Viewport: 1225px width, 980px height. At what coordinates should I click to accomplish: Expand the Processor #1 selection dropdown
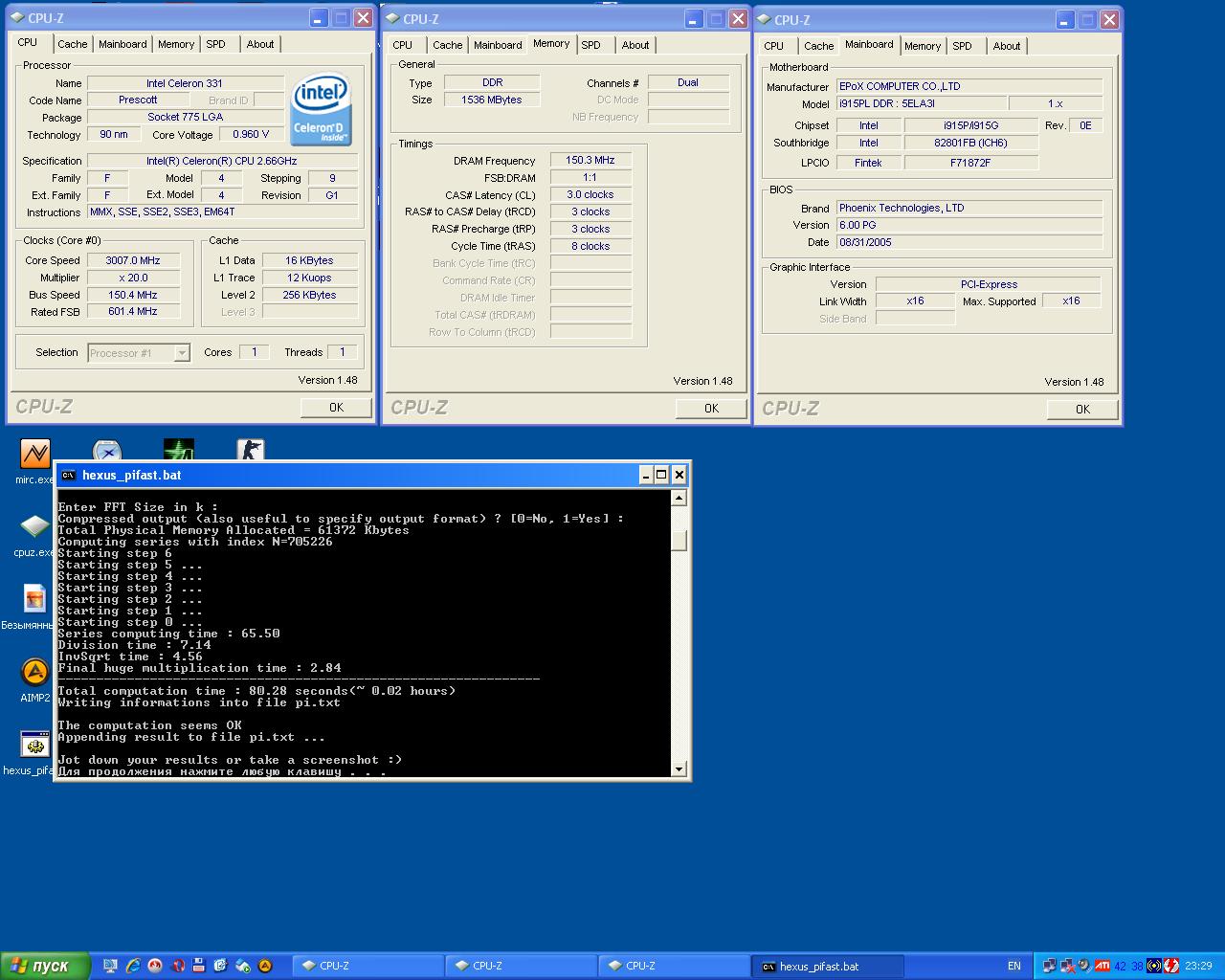(x=182, y=353)
